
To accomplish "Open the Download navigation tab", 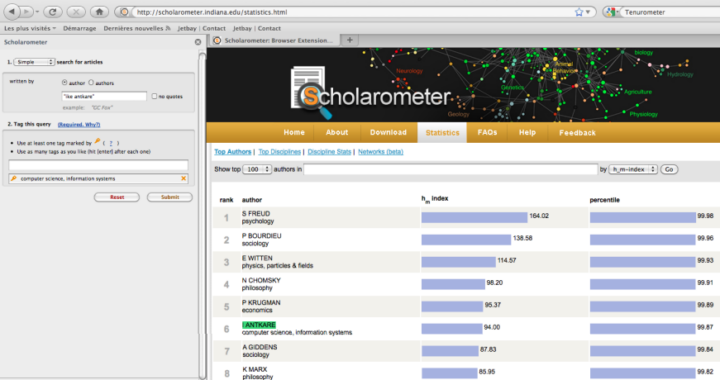I will pyautogui.click(x=388, y=132).
